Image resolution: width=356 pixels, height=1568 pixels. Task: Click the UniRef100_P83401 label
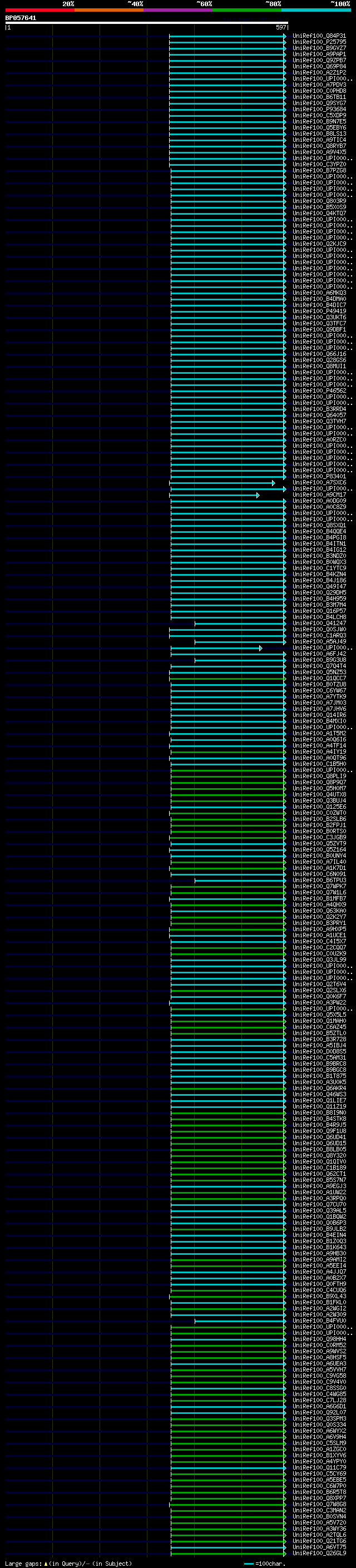point(319,477)
